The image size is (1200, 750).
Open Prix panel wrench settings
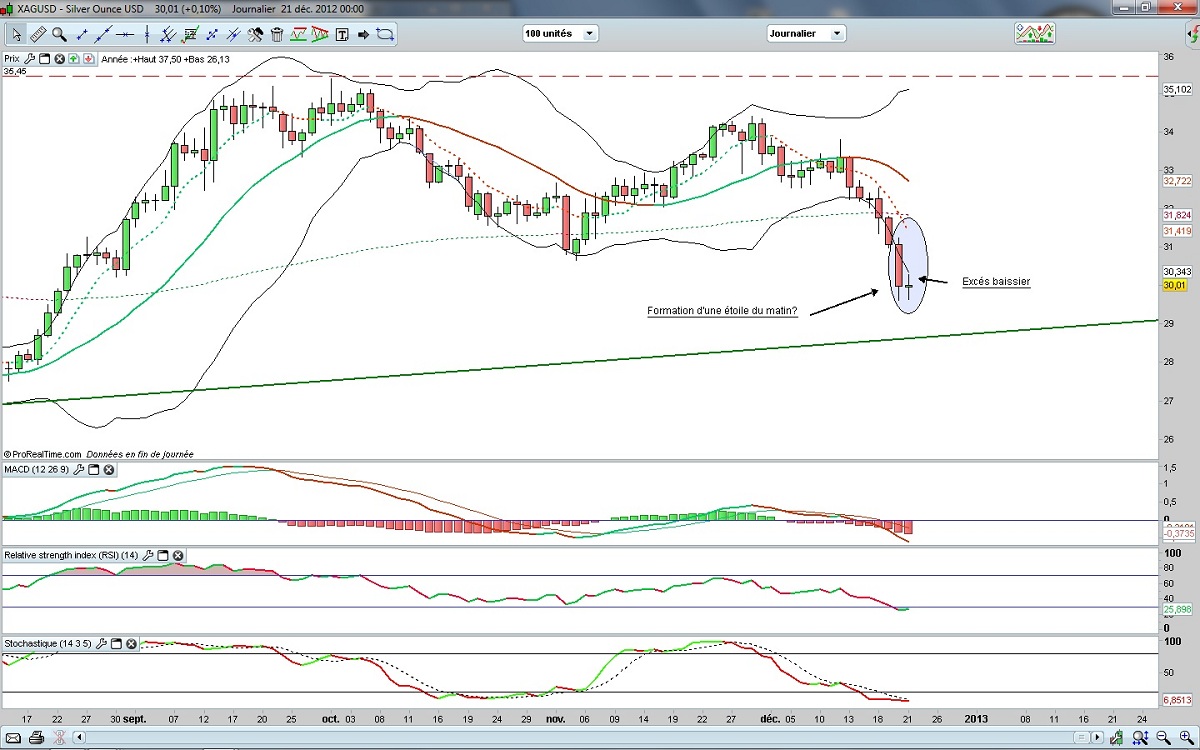pos(30,59)
